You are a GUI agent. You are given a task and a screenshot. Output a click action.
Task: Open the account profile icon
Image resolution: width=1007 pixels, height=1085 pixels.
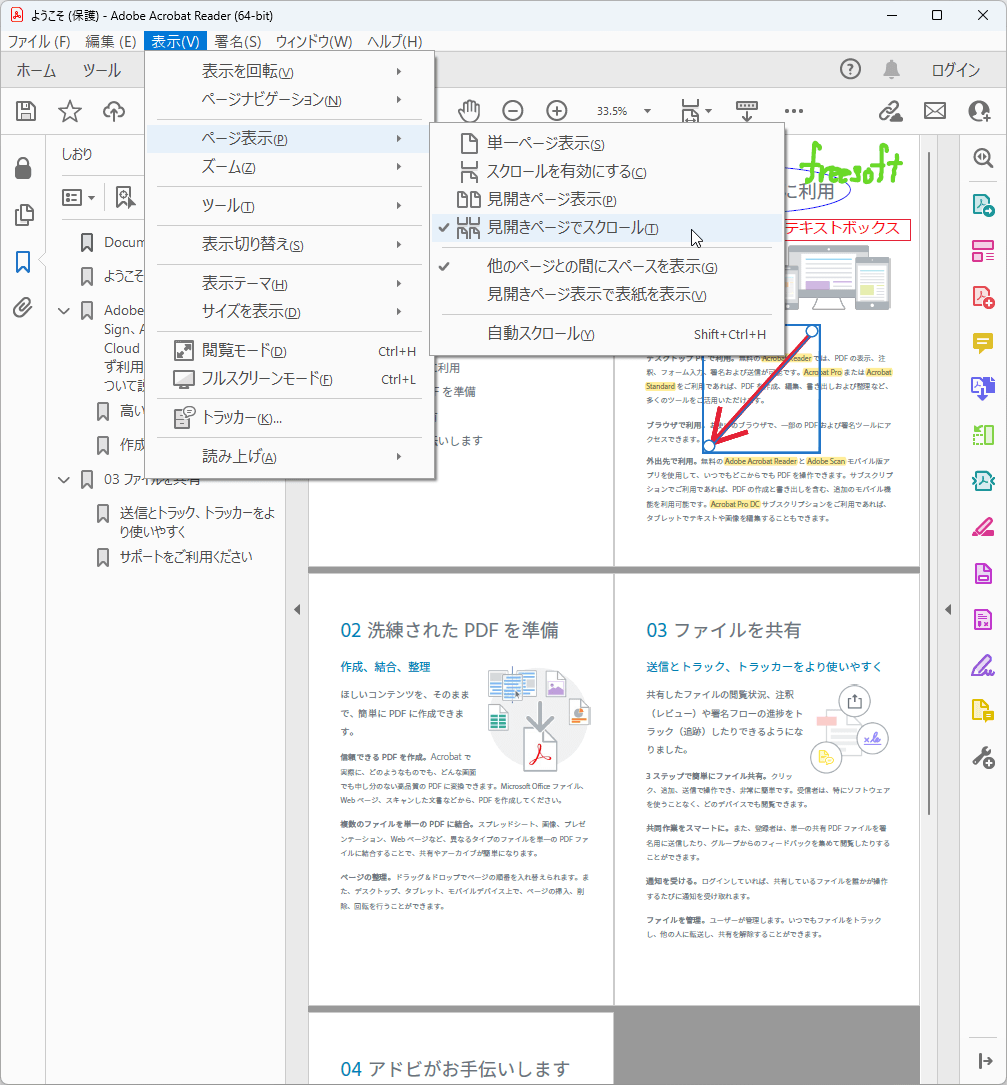coord(979,111)
